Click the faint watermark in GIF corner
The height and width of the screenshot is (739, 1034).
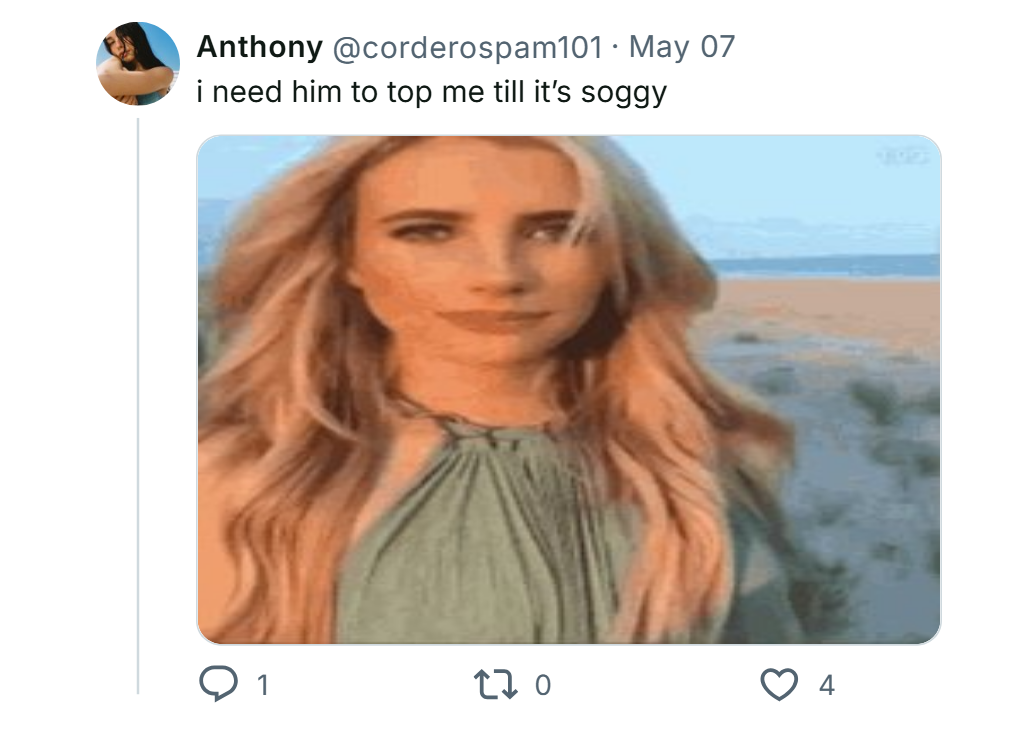point(901,157)
